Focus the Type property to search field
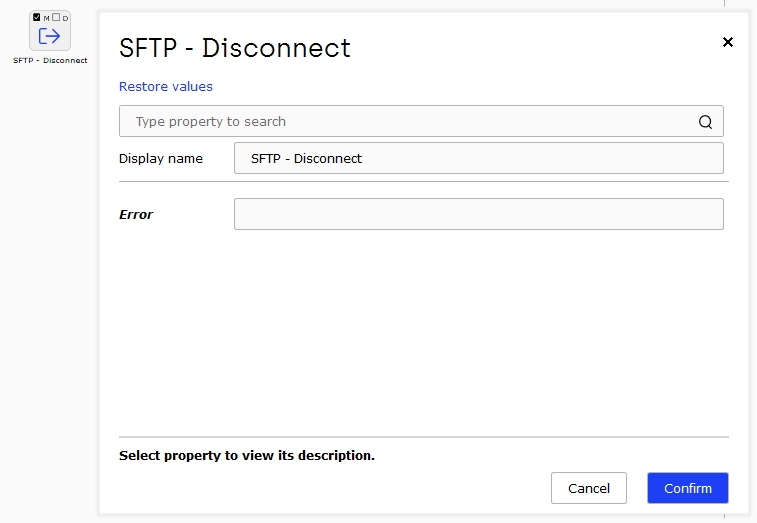This screenshot has height=523, width=757. point(421,121)
